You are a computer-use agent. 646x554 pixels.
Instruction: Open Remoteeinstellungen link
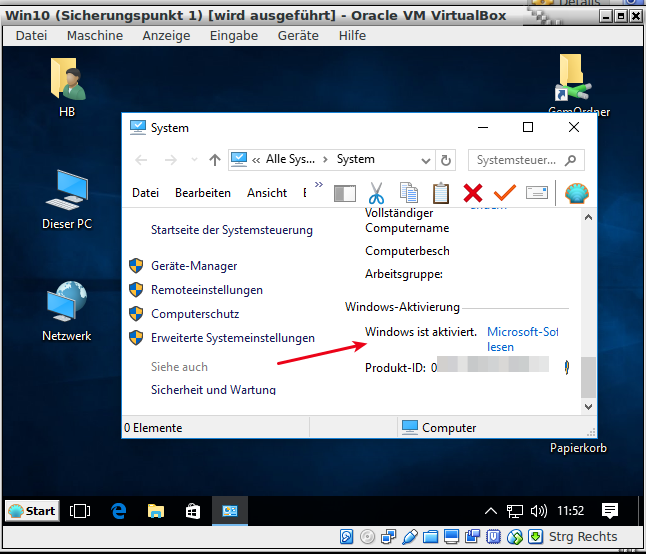click(x=207, y=290)
